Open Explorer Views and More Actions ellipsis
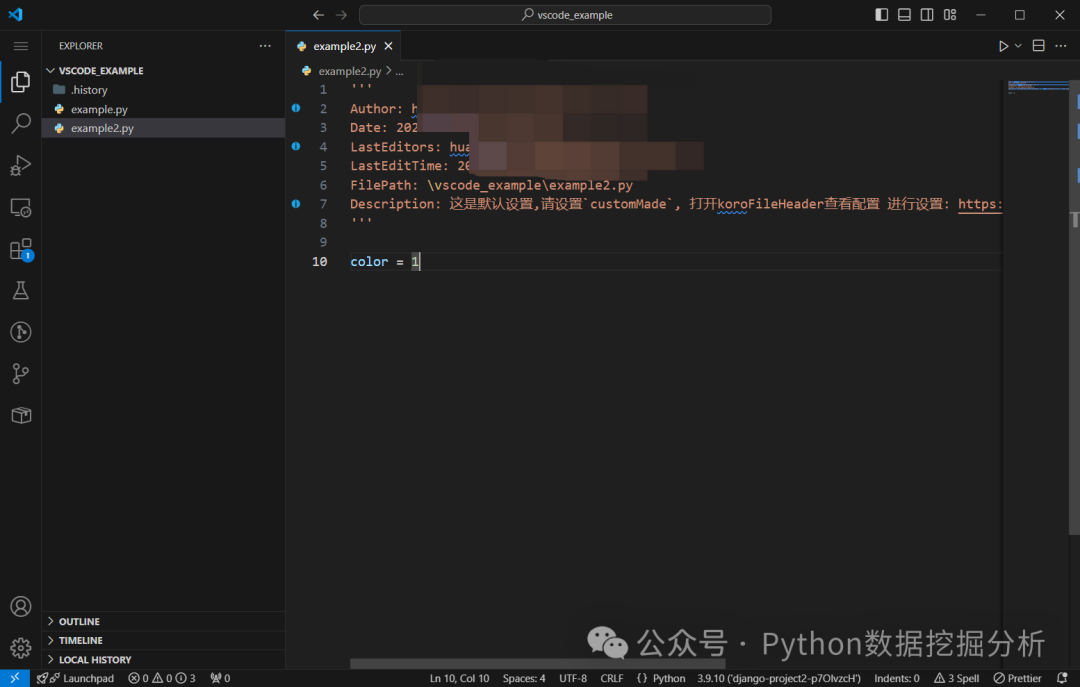Viewport: 1080px width, 687px height. click(265, 46)
